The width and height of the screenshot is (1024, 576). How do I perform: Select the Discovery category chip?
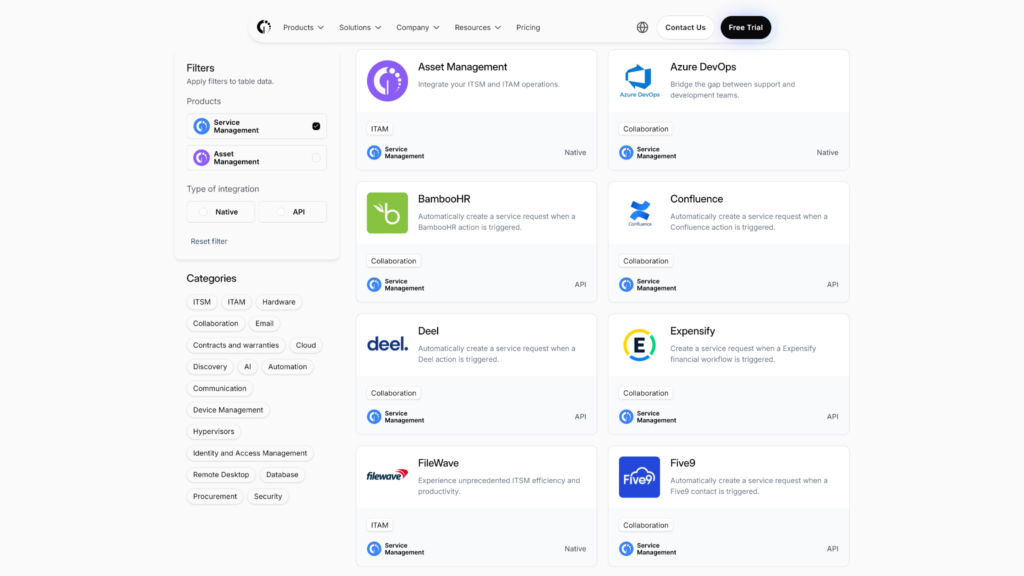coord(210,366)
